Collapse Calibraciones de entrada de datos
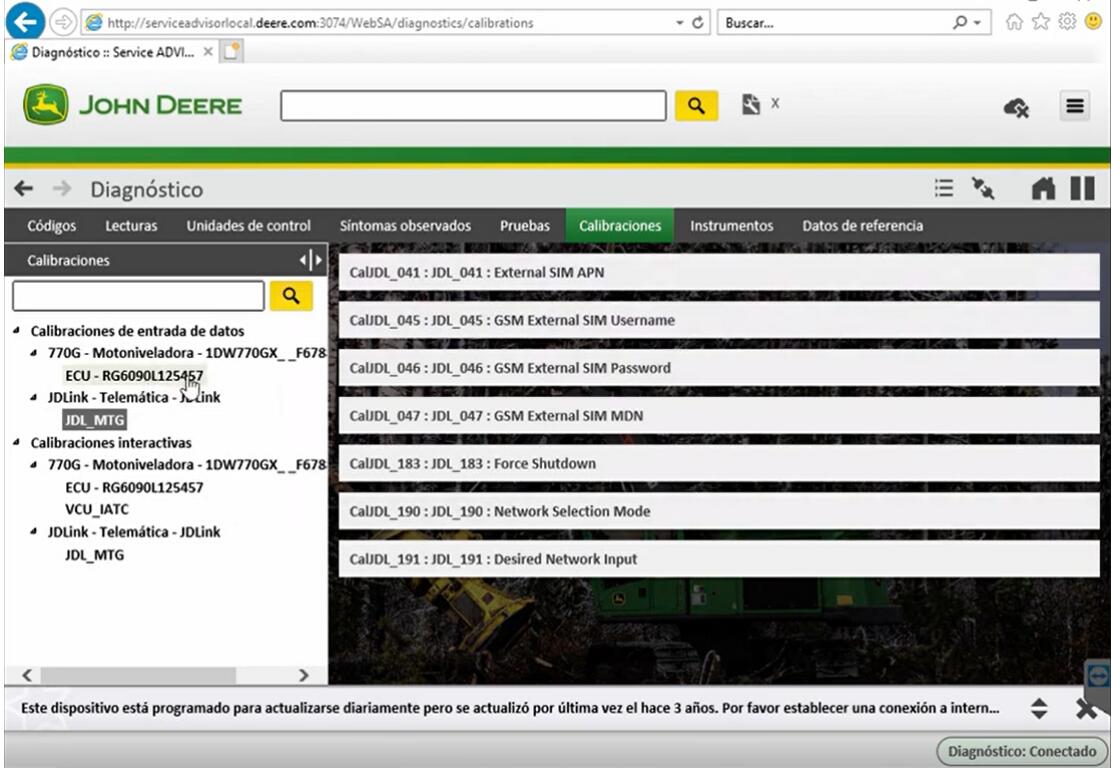Image resolution: width=1112 pixels, height=768 pixels. tap(17, 330)
